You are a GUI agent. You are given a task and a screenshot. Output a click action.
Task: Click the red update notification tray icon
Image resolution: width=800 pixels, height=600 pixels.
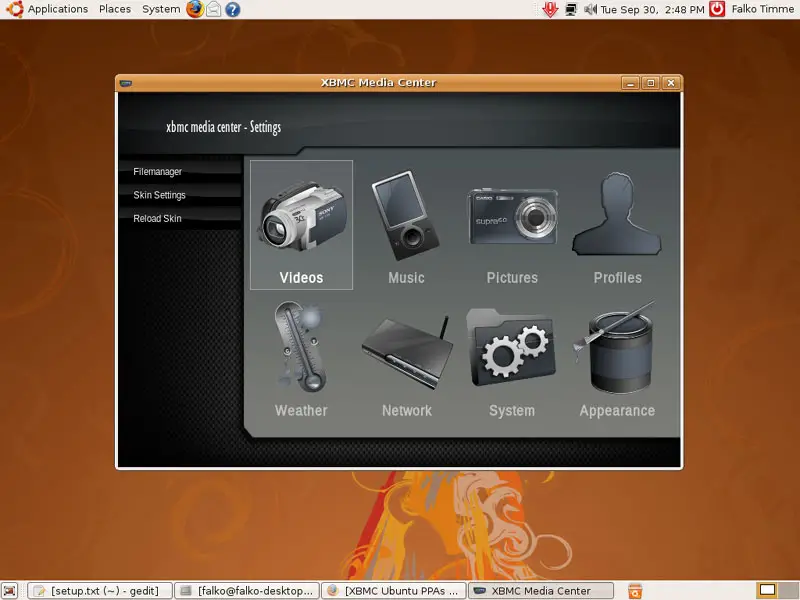click(x=550, y=9)
